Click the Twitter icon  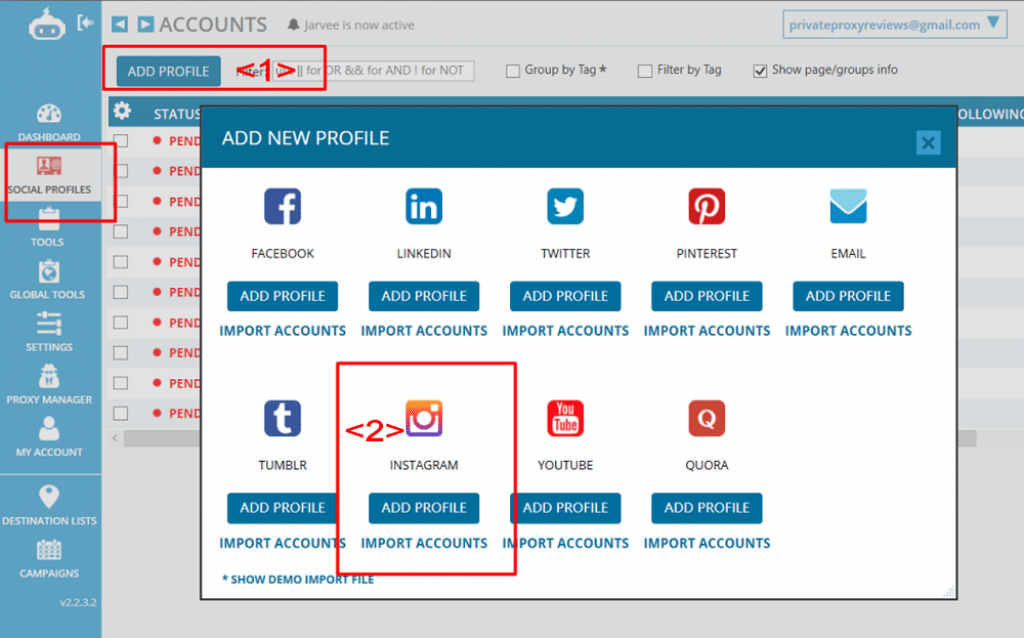(x=566, y=206)
